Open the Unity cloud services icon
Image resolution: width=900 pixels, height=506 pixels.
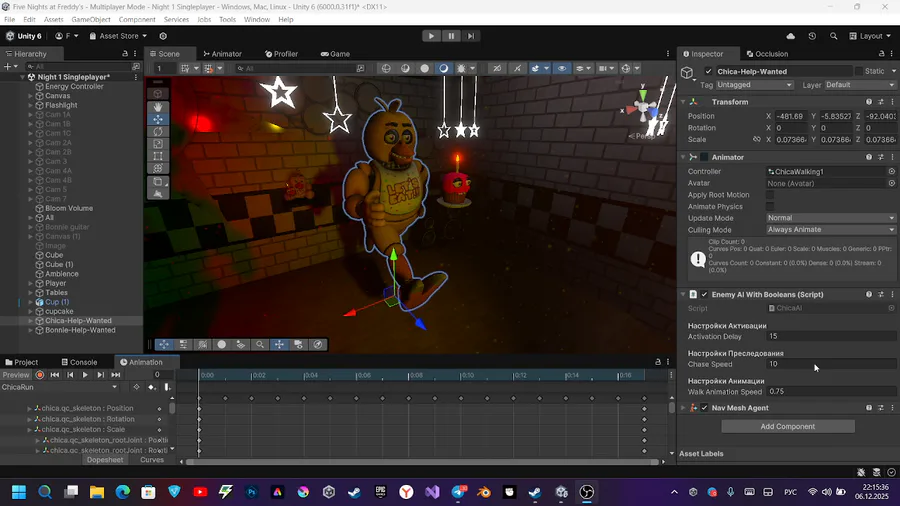pyautogui.click(x=791, y=36)
